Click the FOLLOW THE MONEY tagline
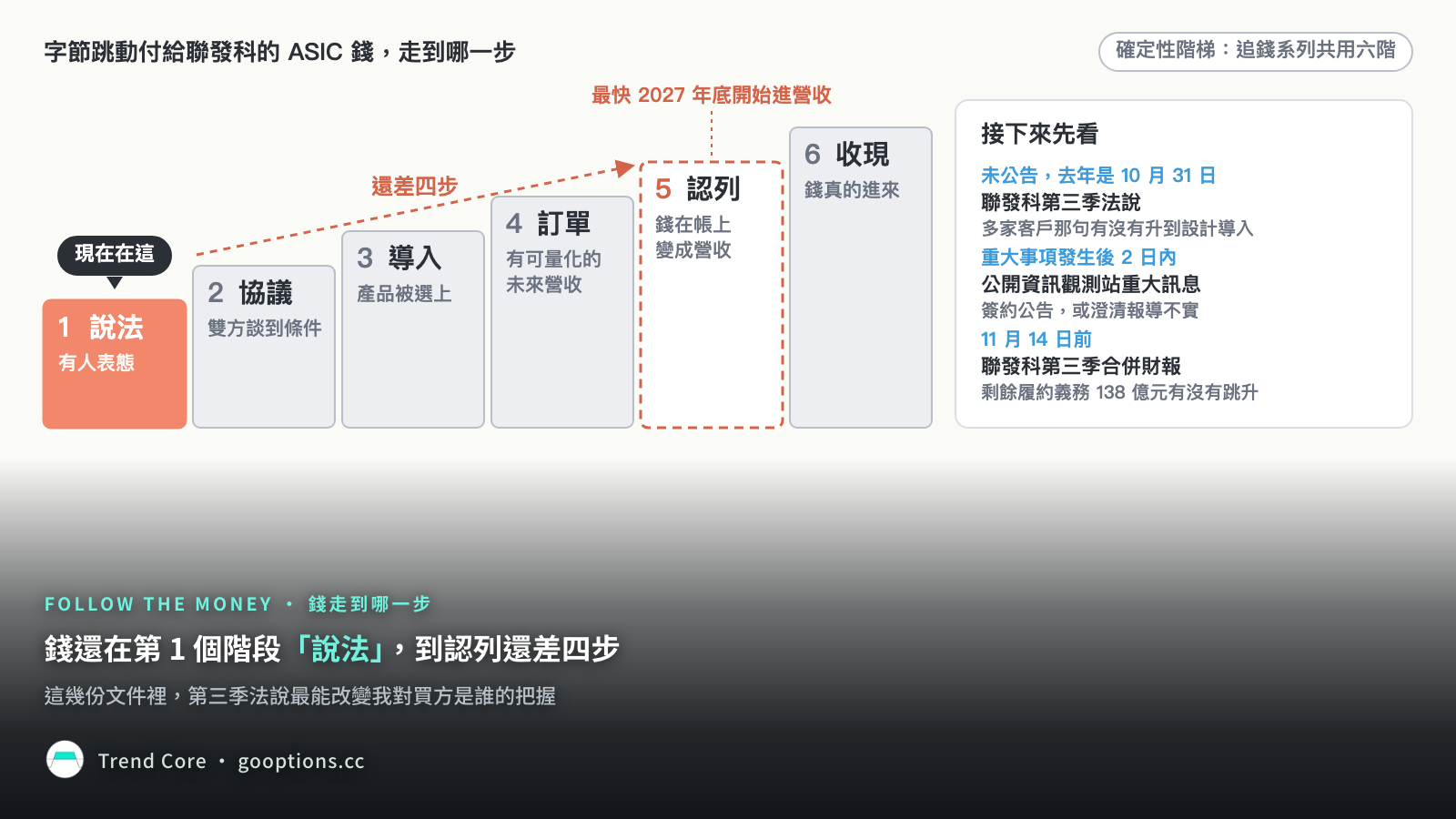 point(158,604)
